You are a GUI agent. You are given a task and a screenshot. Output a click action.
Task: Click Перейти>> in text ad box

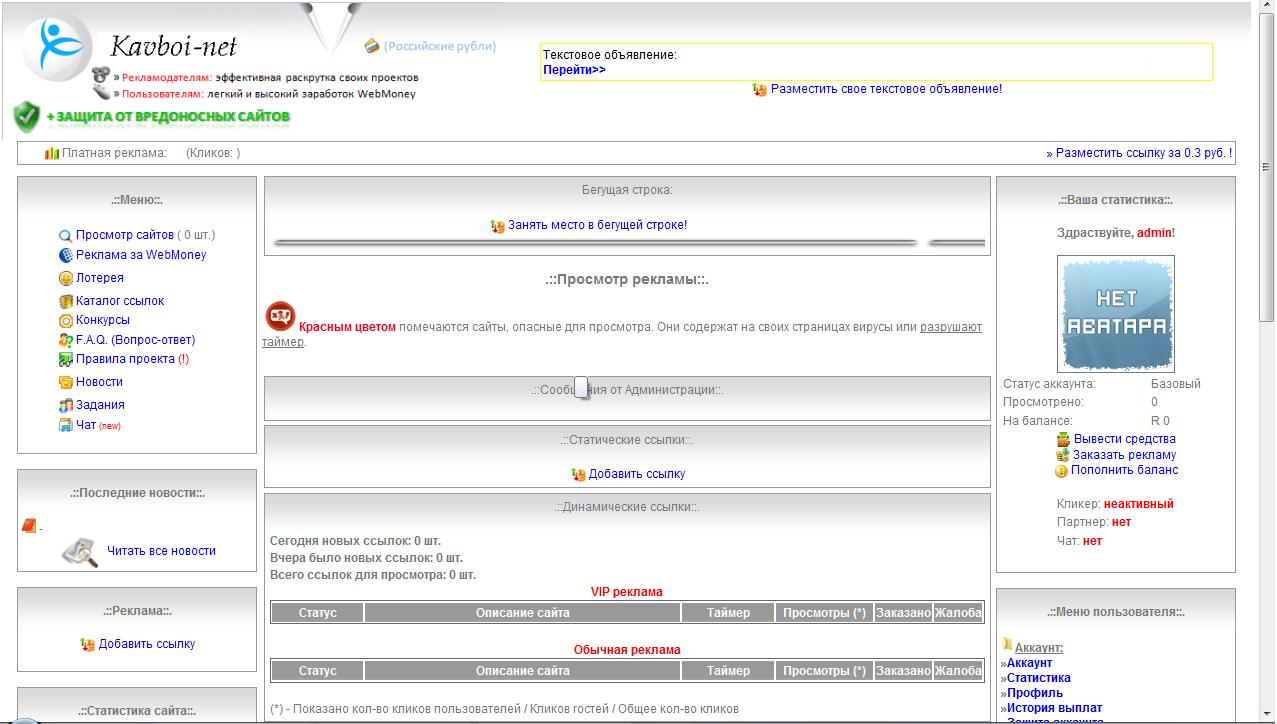pos(574,70)
